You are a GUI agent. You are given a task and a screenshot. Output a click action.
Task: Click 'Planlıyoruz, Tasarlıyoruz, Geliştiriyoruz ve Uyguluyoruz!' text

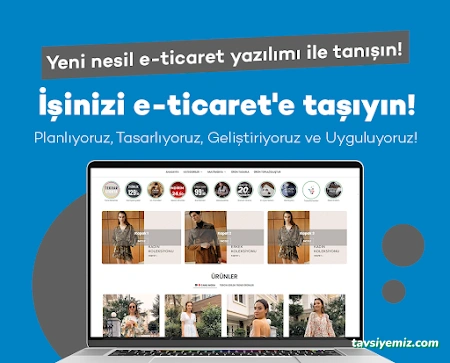point(226,138)
